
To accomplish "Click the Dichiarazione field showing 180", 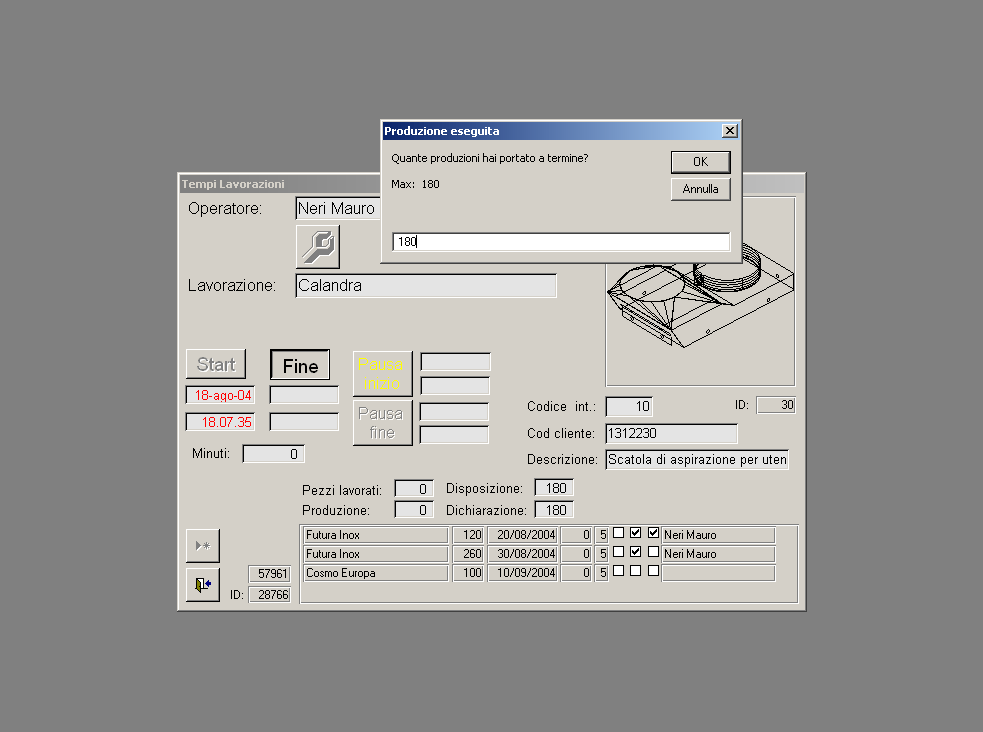I will pyautogui.click(x=554, y=510).
